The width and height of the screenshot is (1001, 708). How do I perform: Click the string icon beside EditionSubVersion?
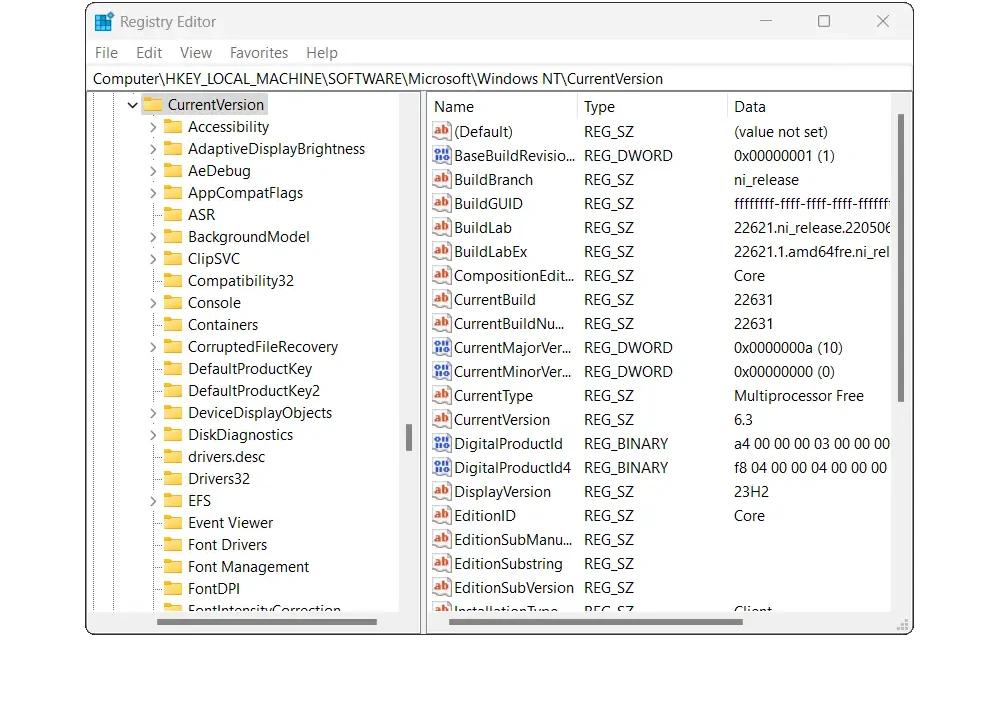[x=441, y=587]
